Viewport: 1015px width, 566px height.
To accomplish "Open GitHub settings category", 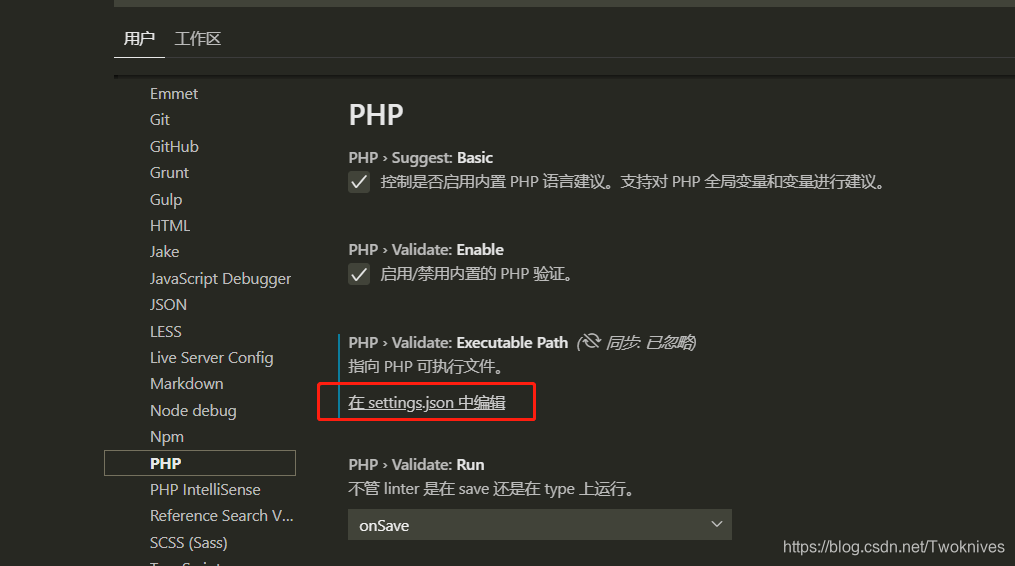I will [174, 146].
